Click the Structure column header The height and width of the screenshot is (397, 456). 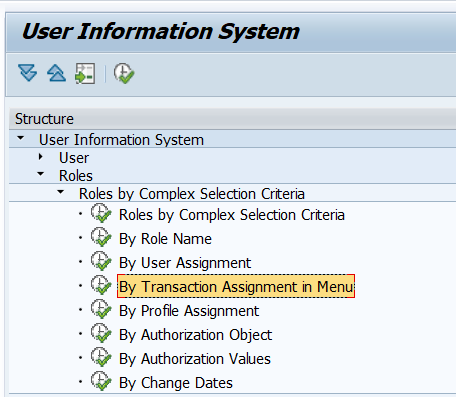pos(232,119)
